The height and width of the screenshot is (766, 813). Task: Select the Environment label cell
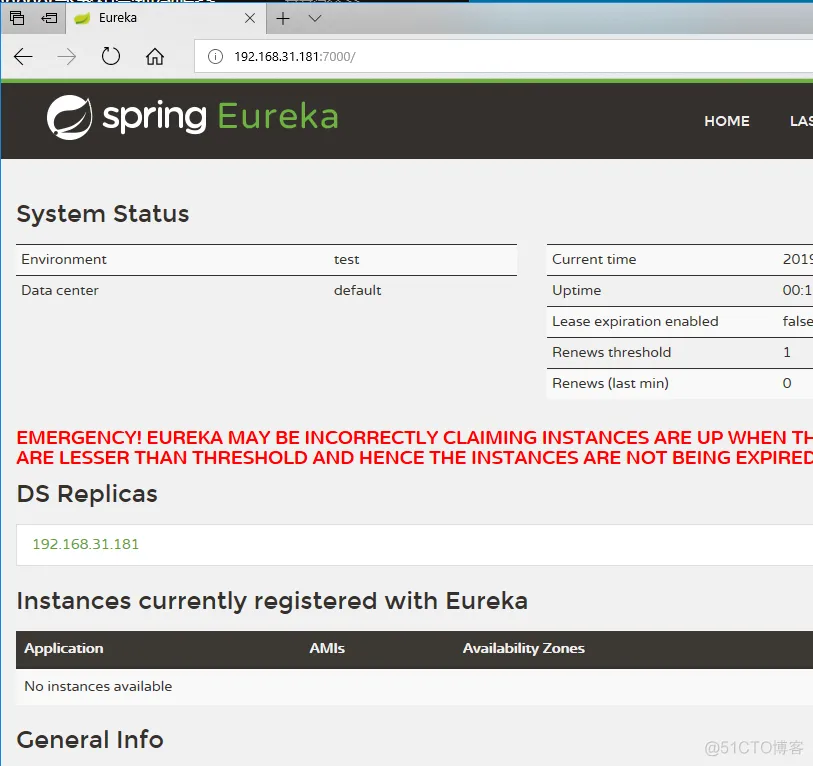64,259
